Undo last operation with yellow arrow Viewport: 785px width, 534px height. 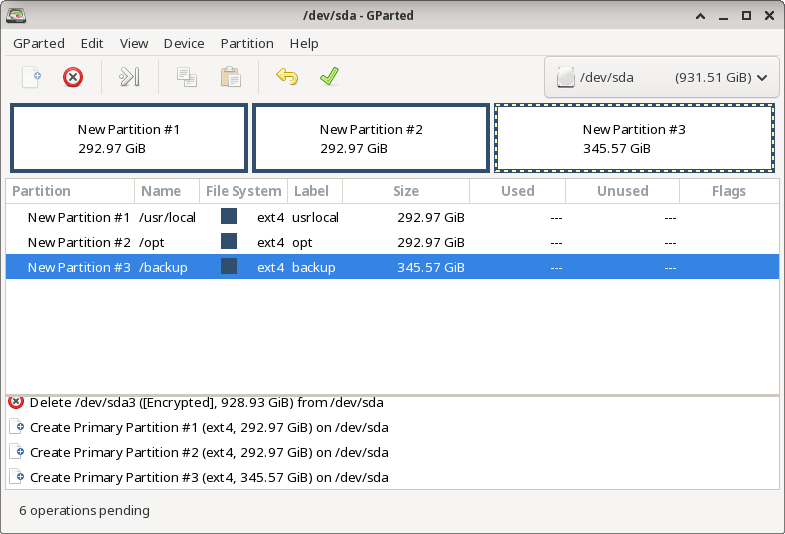coord(287,77)
